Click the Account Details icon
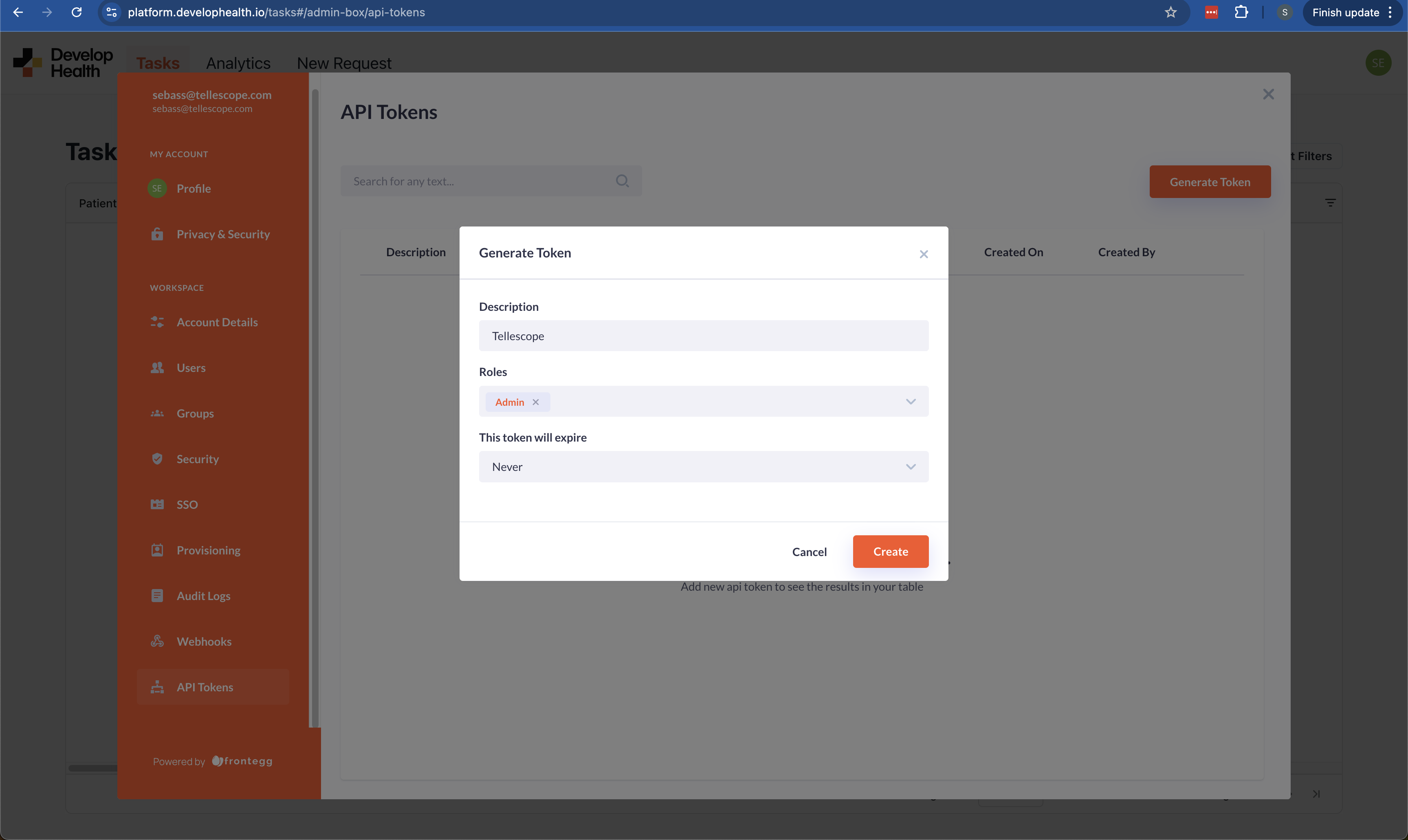The image size is (1408, 840). pyautogui.click(x=157, y=322)
